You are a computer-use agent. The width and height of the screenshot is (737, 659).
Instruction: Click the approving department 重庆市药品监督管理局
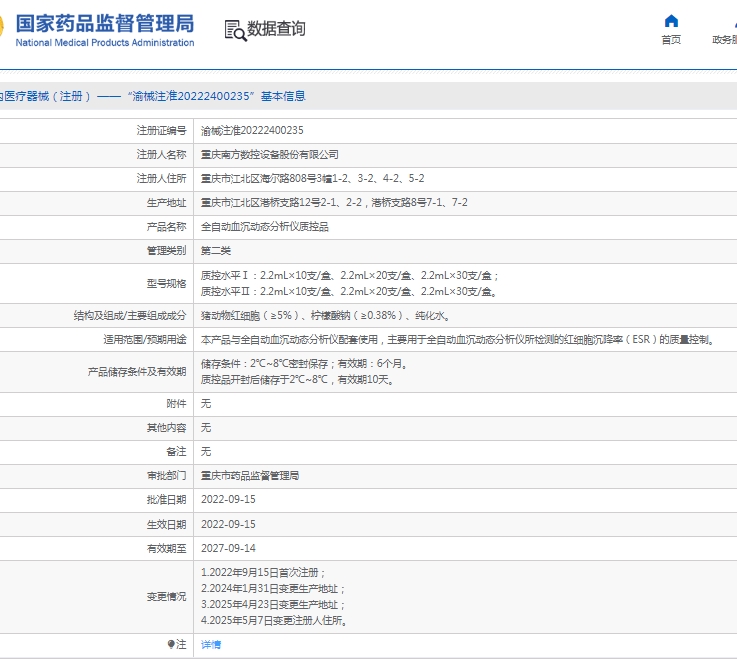[x=250, y=476]
